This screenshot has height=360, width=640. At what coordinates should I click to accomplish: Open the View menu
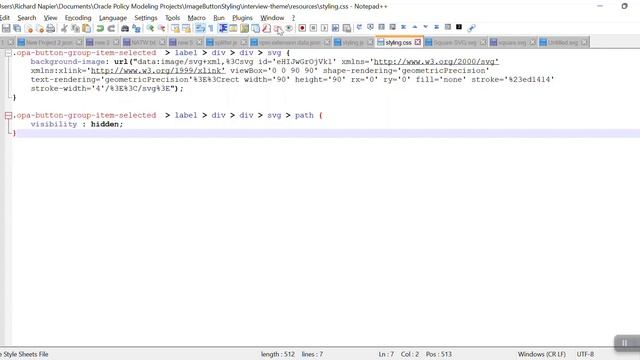tap(51, 18)
